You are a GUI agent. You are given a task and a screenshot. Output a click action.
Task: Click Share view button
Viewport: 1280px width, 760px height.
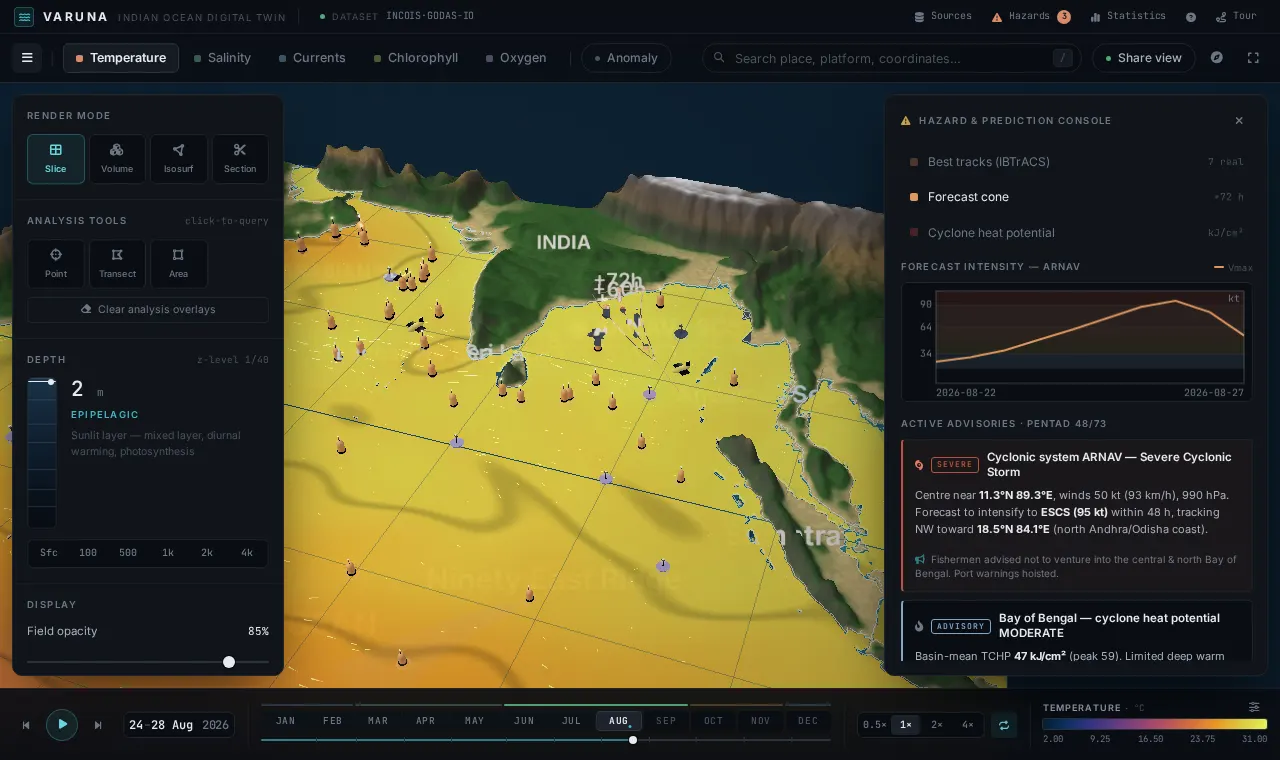(x=1143, y=58)
